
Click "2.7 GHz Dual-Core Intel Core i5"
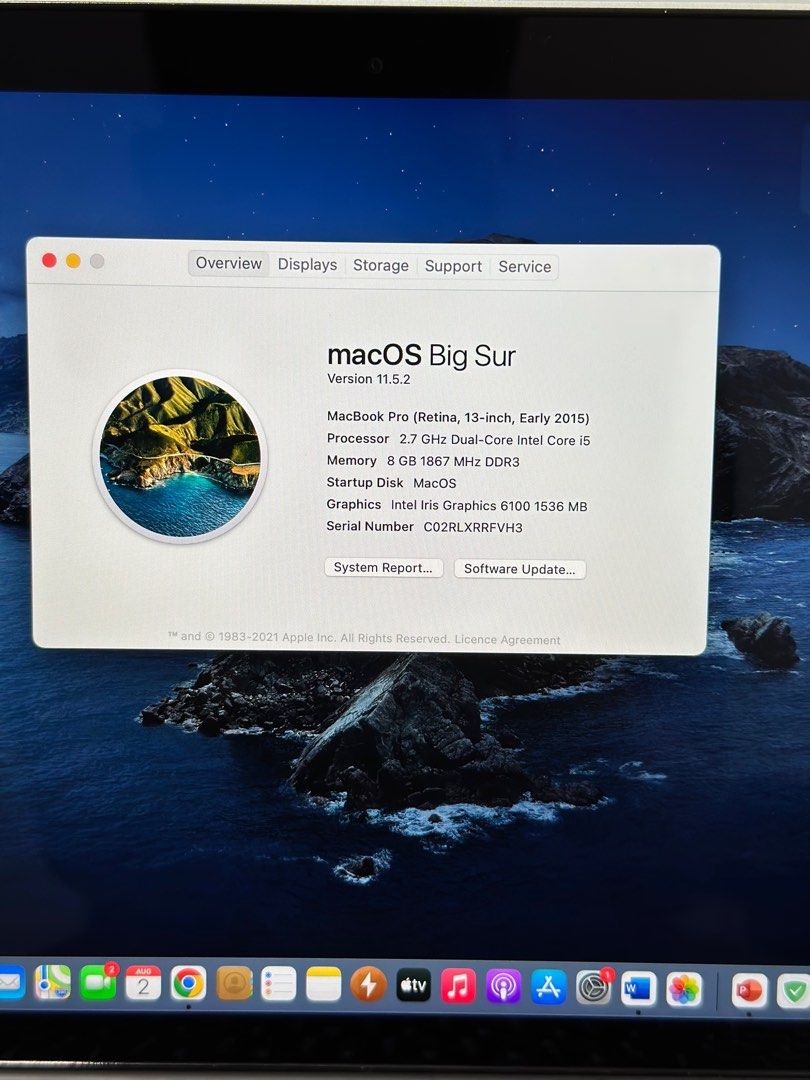pos(495,440)
